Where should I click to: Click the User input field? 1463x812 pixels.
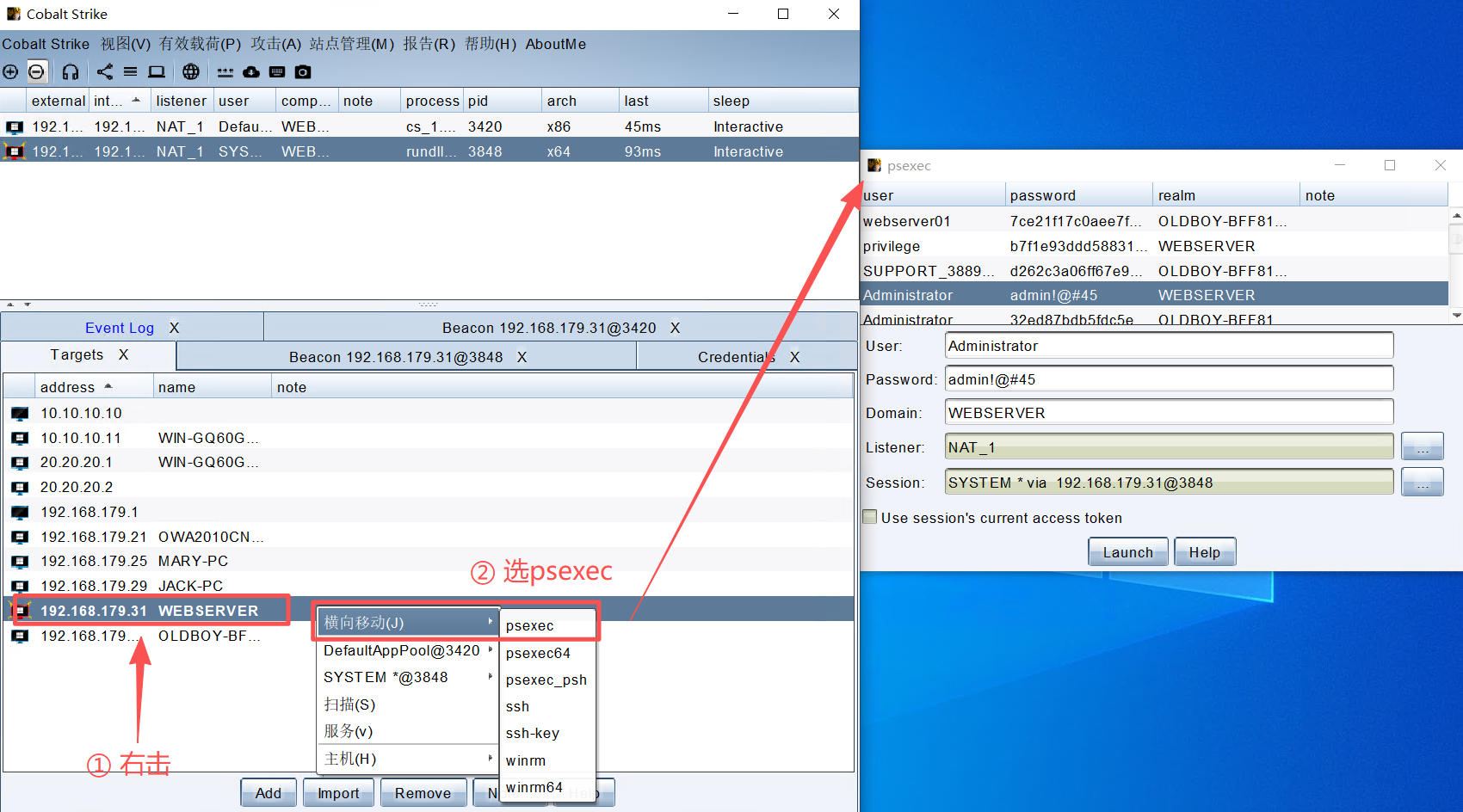tap(1169, 346)
